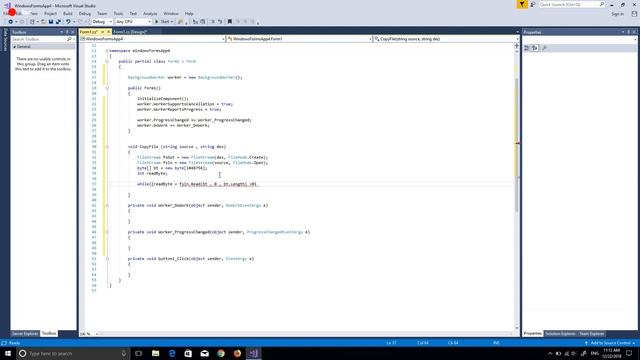Click the while(readByte code line
The image size is (640, 360).
198,184
